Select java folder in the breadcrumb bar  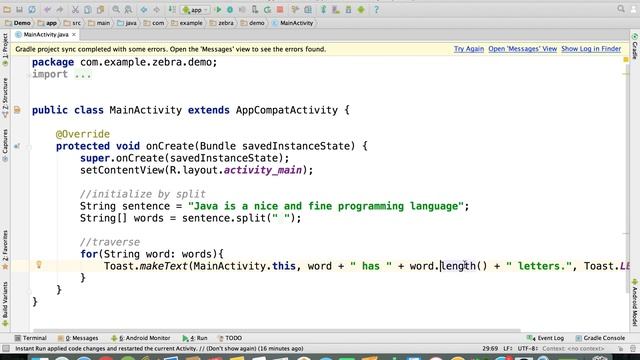click(127, 23)
